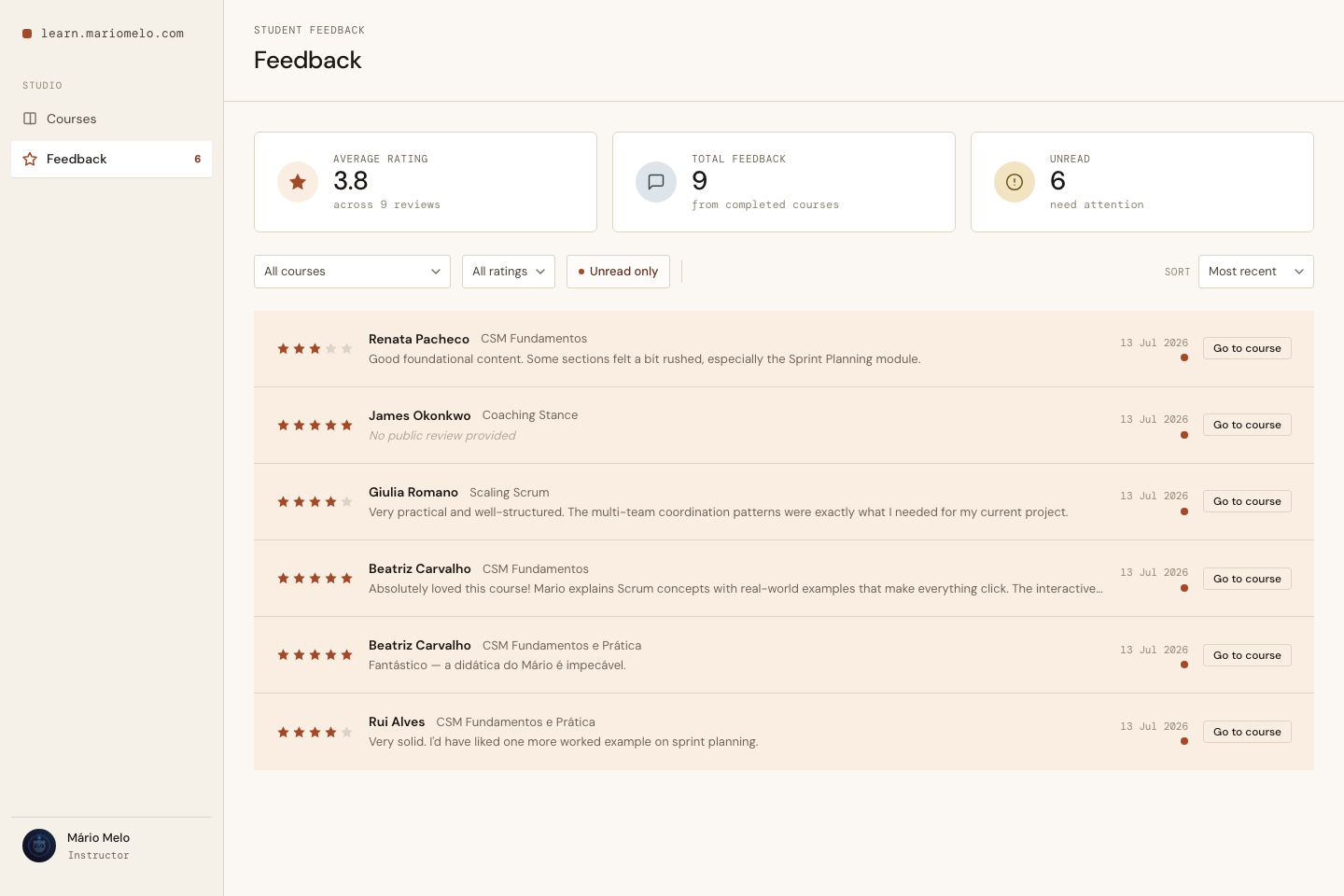This screenshot has height=896, width=1344.
Task: Click the Mário Melo avatar image
Action: tap(39, 846)
